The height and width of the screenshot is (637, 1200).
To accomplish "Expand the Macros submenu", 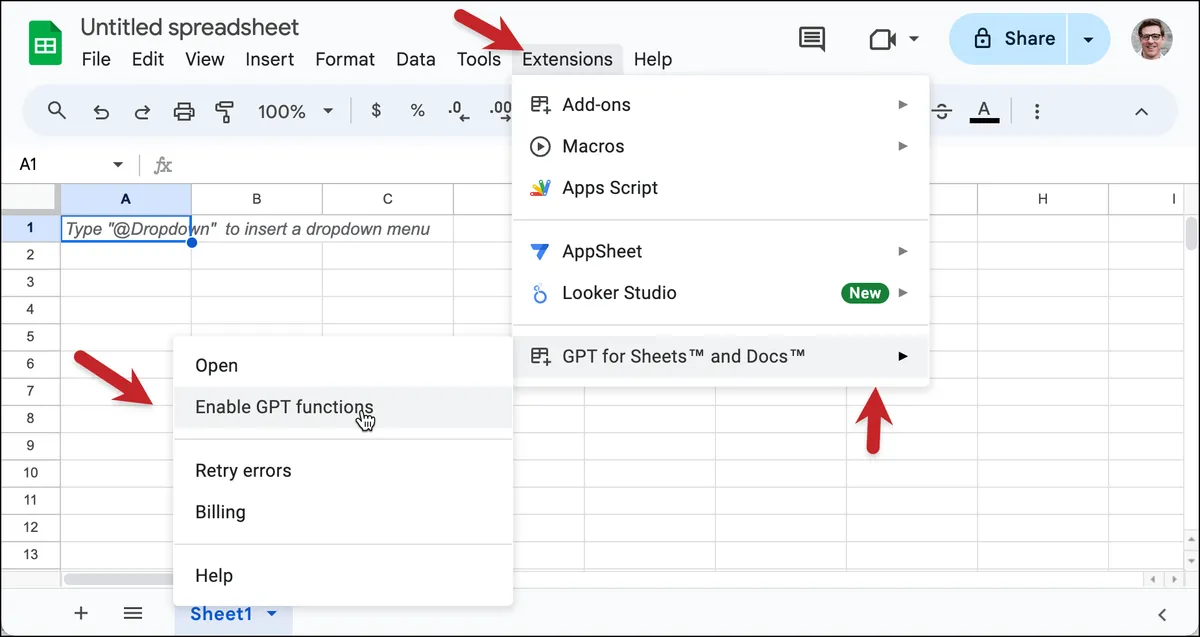I will pos(903,146).
